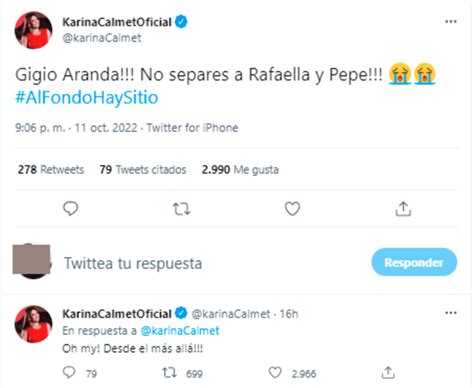The width and height of the screenshot is (474, 388).
Task: Click the reply tweet's profile avatar
Action: click(x=33, y=324)
